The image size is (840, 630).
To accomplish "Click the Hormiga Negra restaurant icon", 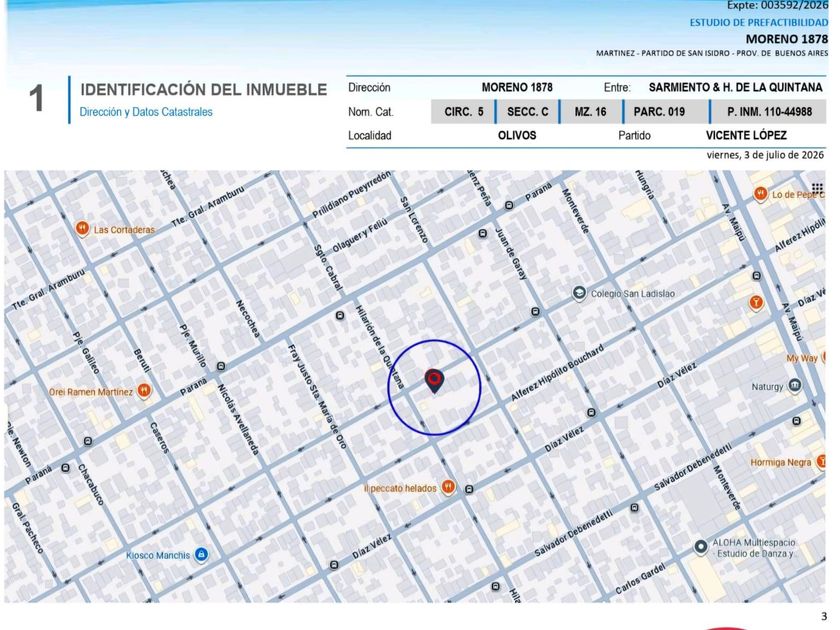I will [x=820, y=461].
